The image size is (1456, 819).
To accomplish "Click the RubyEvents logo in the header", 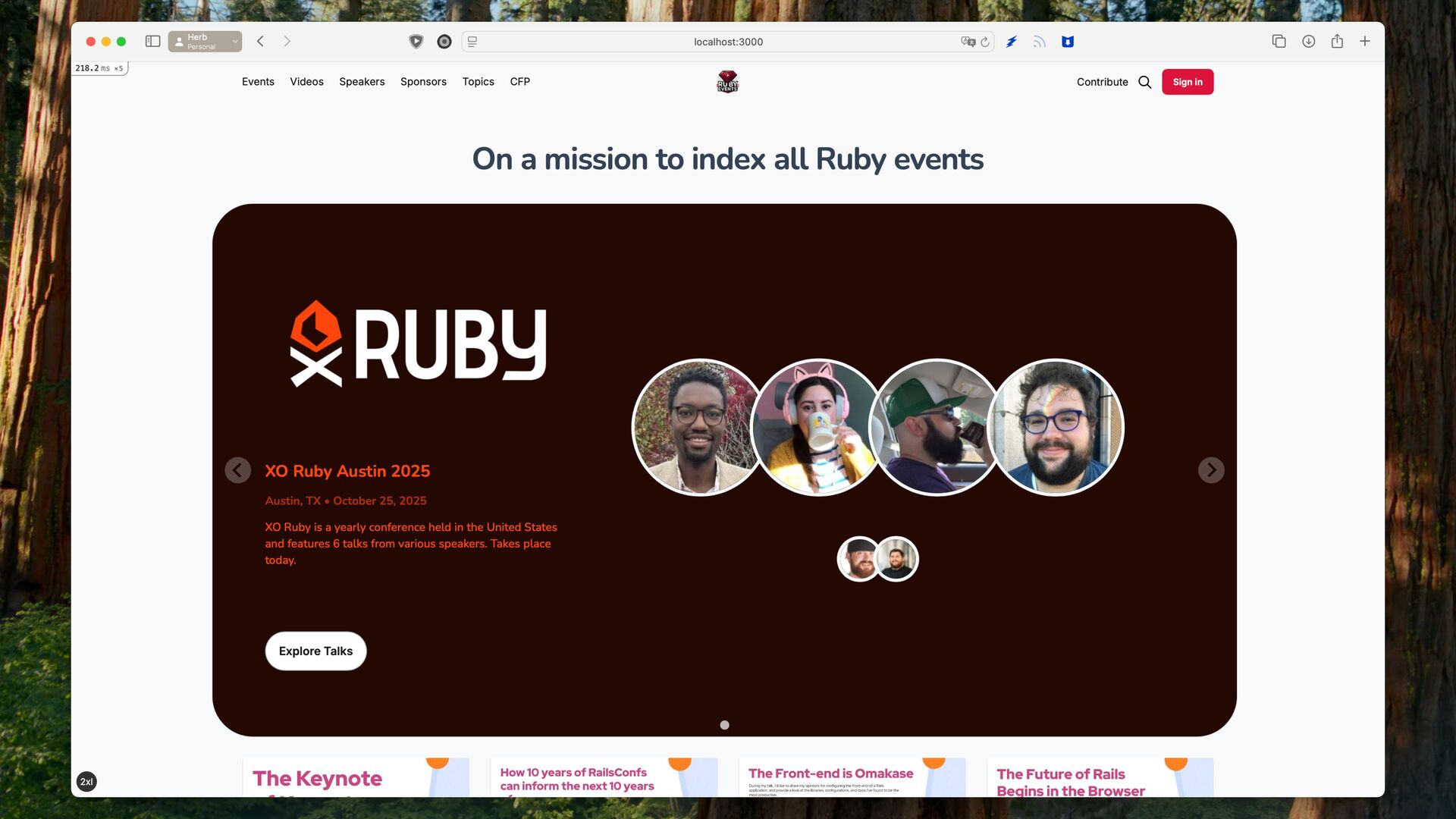I will [x=727, y=81].
